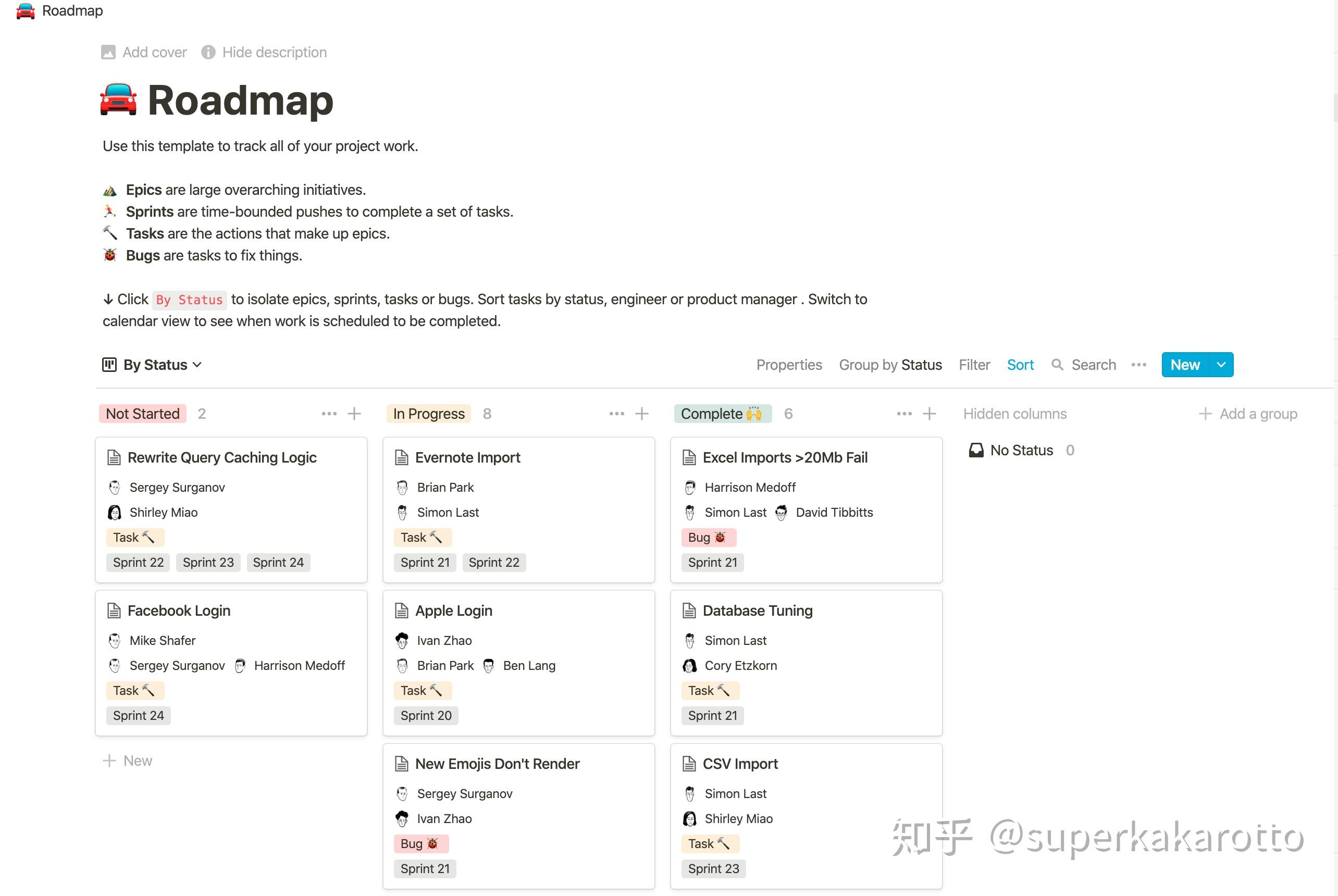Screen dimensions: 1338x896
Task: Open the Group by Status menu
Action: (x=890, y=365)
